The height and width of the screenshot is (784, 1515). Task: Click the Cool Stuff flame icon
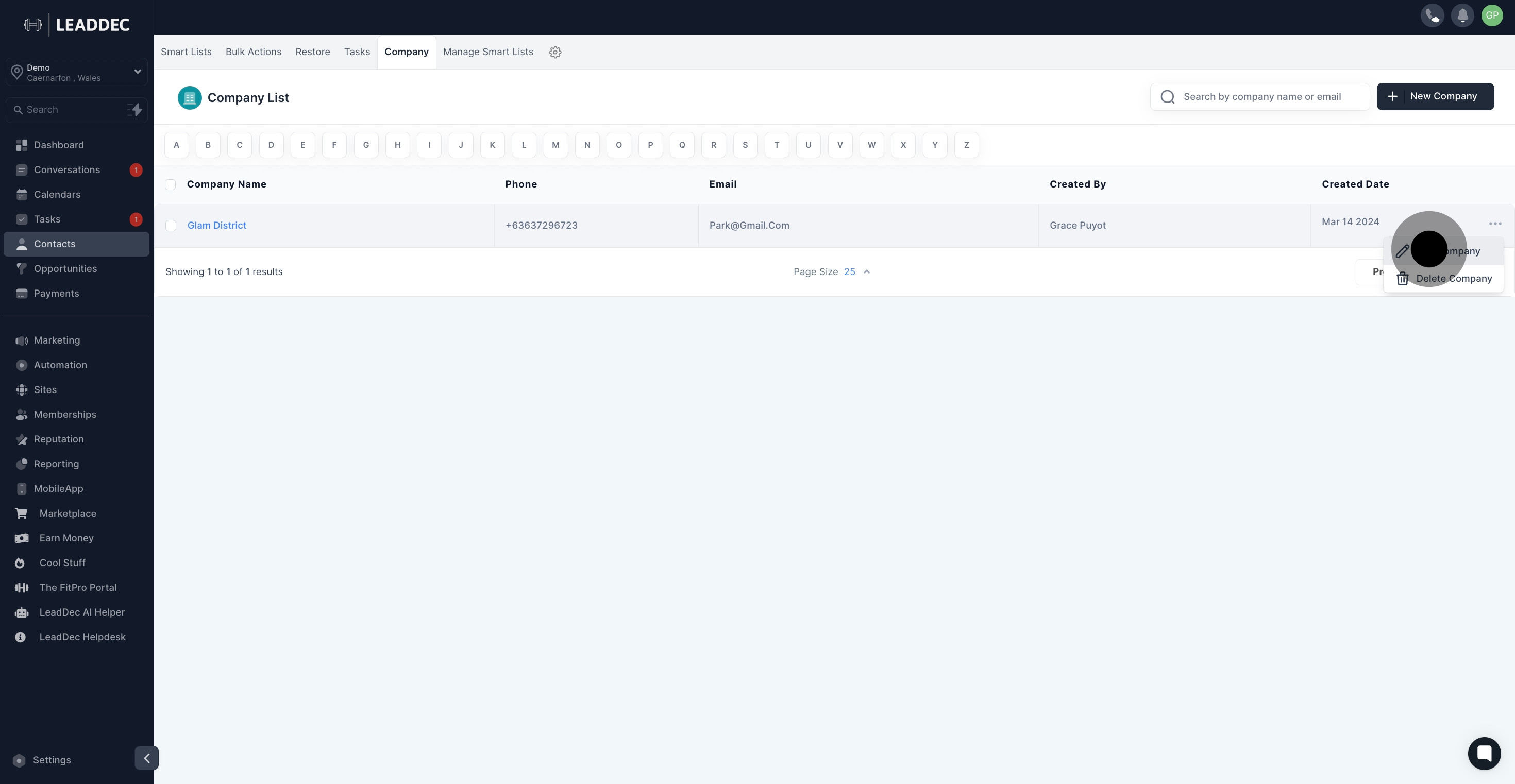coord(20,563)
